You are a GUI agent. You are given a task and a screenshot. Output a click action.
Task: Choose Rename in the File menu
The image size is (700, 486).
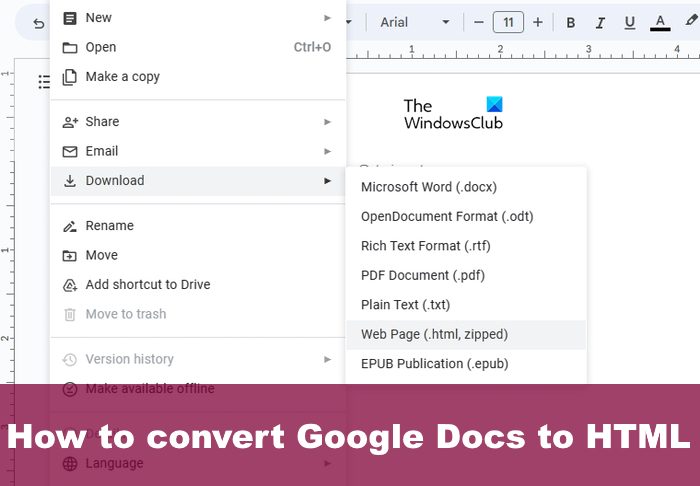tap(198, 226)
